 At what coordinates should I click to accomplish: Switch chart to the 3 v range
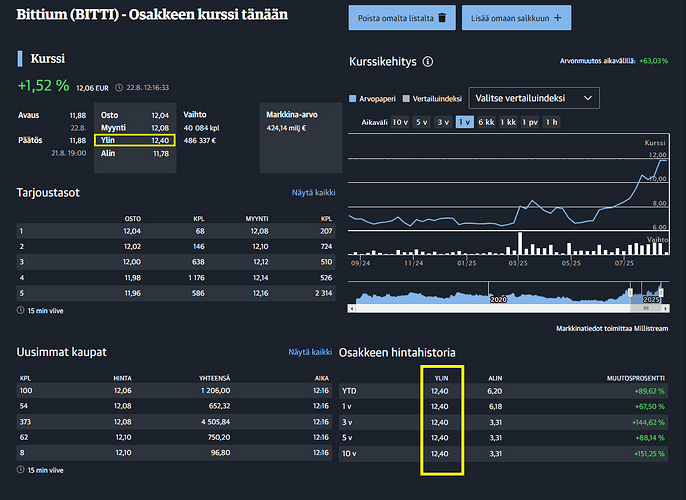tap(442, 122)
